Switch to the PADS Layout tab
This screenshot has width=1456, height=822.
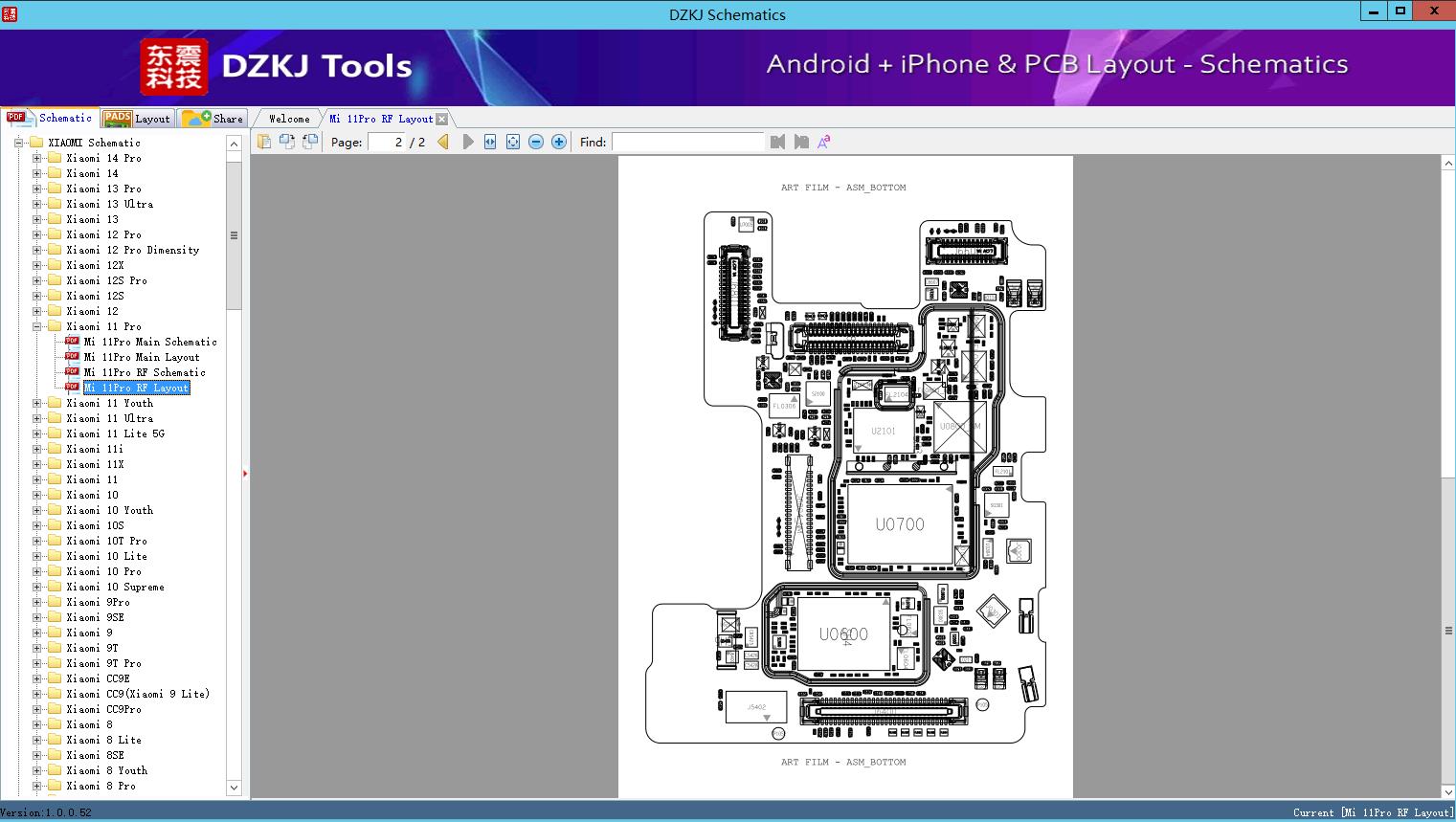pos(137,119)
